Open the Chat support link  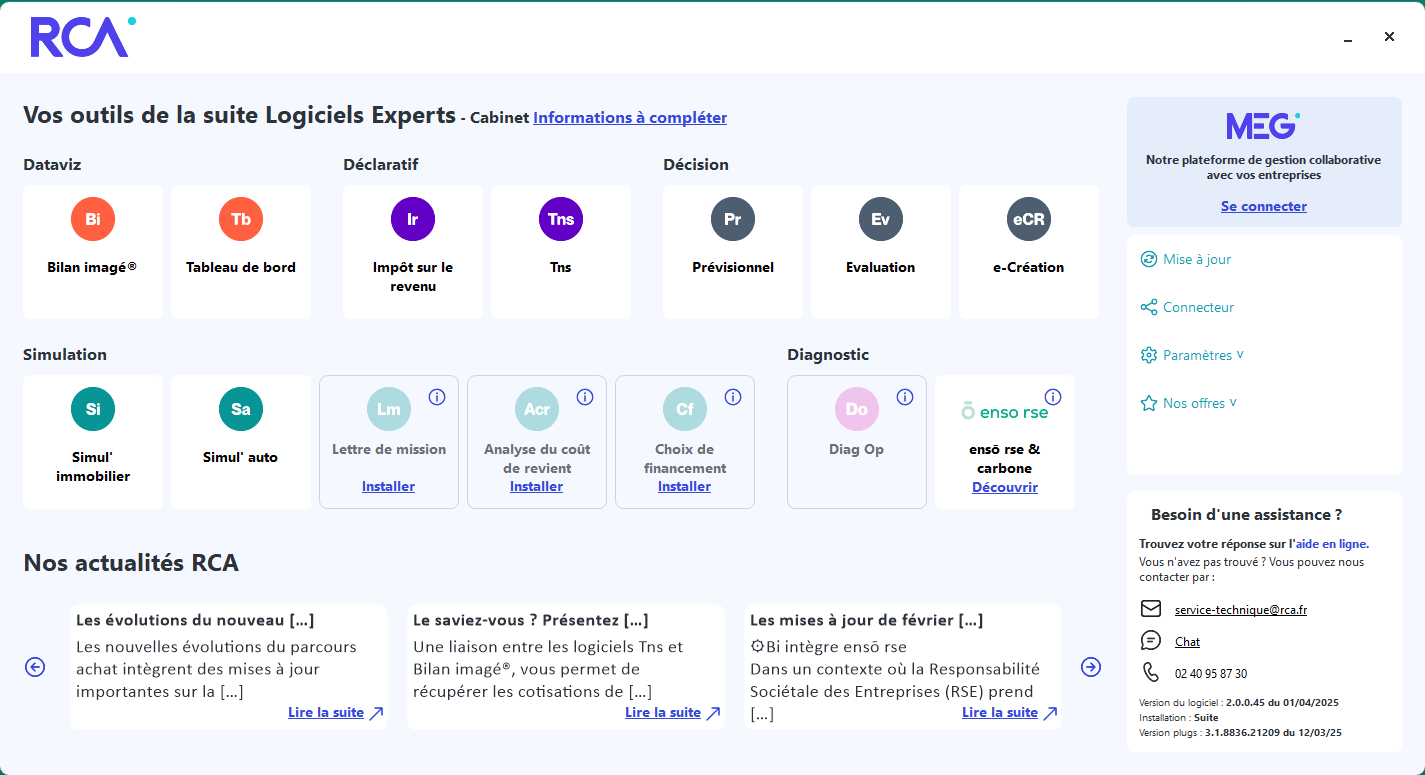(1187, 642)
